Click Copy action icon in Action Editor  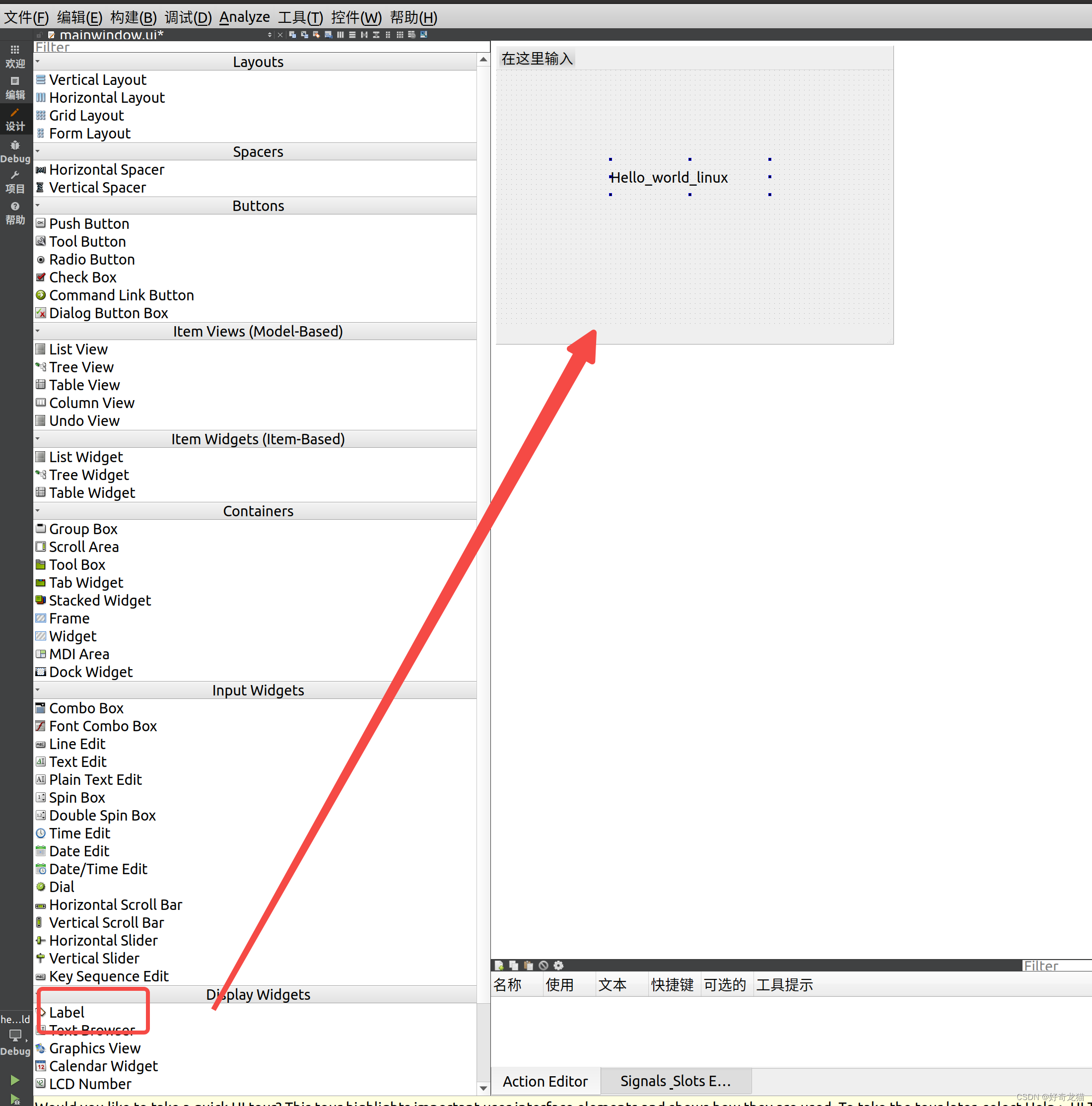click(x=514, y=966)
